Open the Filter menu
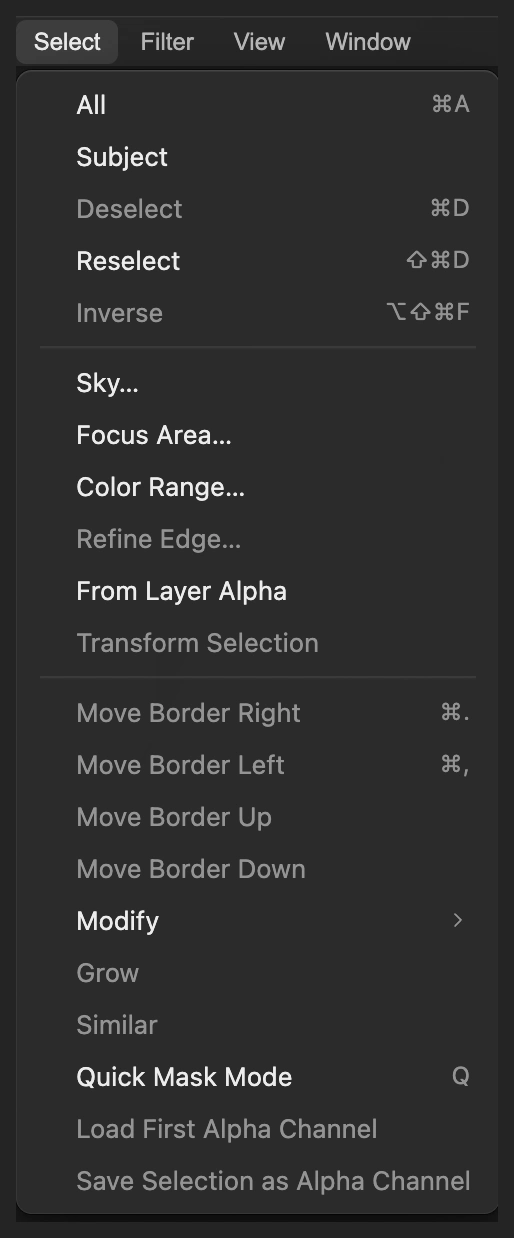Screen dimensions: 514x1238 tap(167, 42)
